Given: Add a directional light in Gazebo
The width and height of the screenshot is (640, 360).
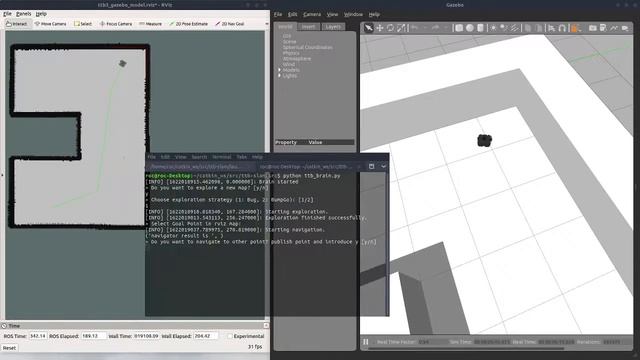Looking at the screenshot, I should point(515,28).
